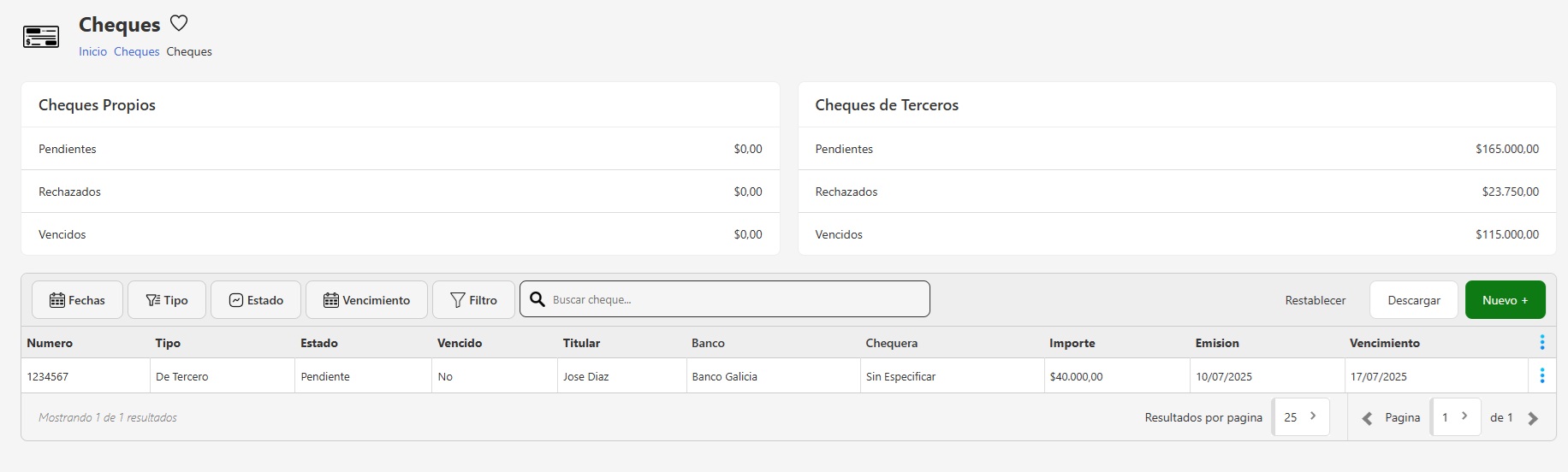The width and height of the screenshot is (1568, 472).
Task: Go to the next page arrow
Action: pyautogui.click(x=1533, y=418)
